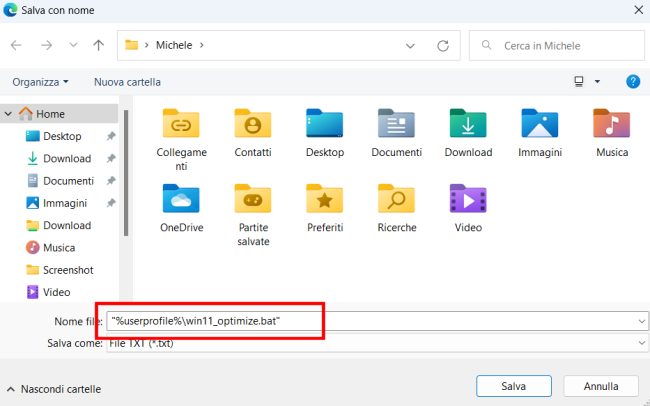This screenshot has height=406, width=650.
Task: Open the Partite salvate folder
Action: pos(253,215)
